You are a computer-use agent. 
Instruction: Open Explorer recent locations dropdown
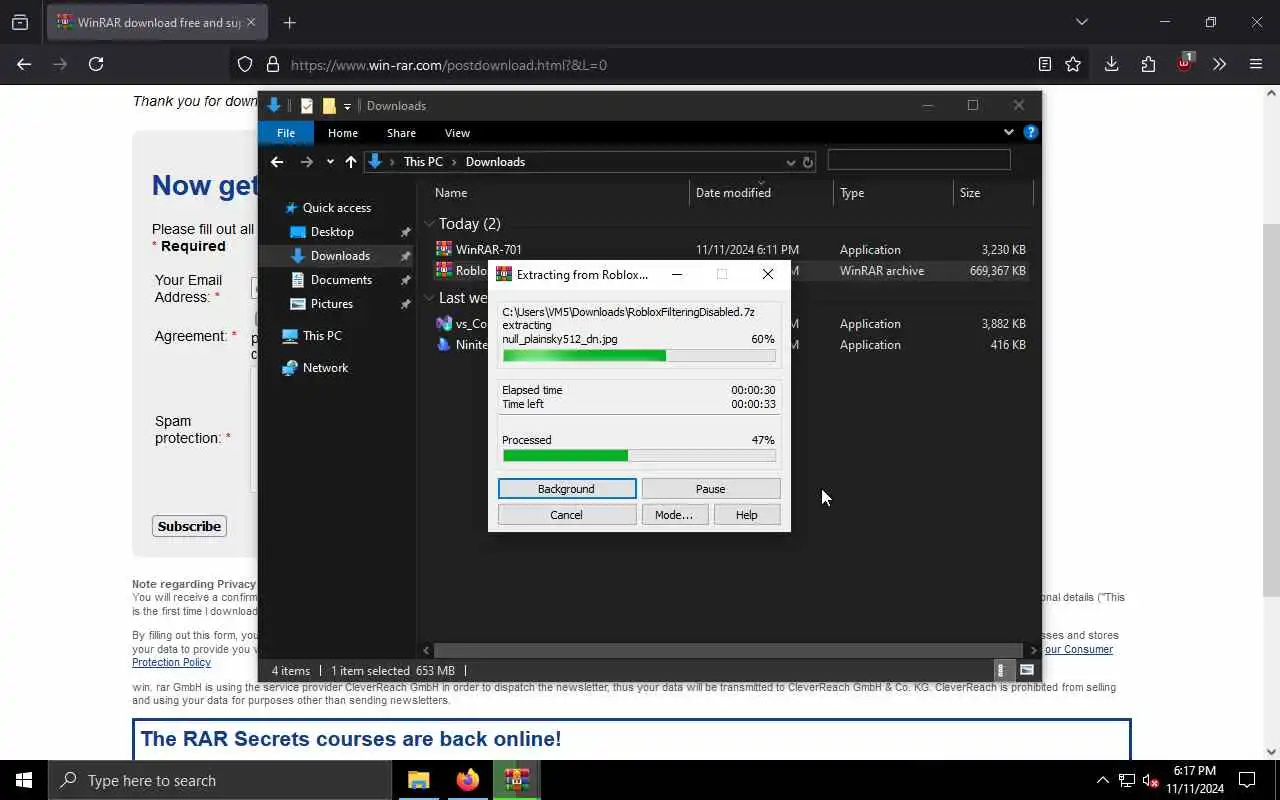pyautogui.click(x=330, y=162)
